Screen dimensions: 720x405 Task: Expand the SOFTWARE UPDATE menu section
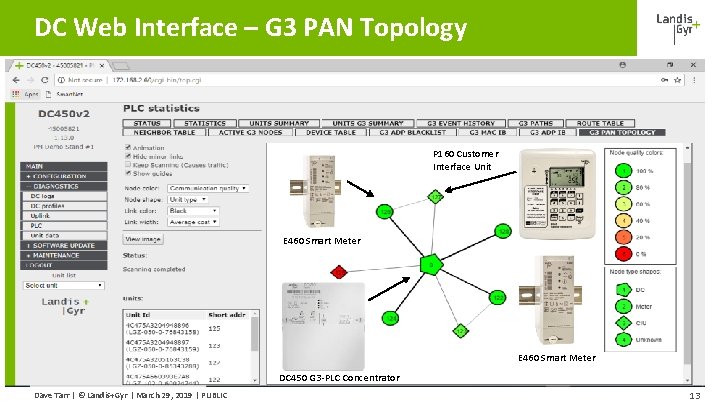(64, 246)
